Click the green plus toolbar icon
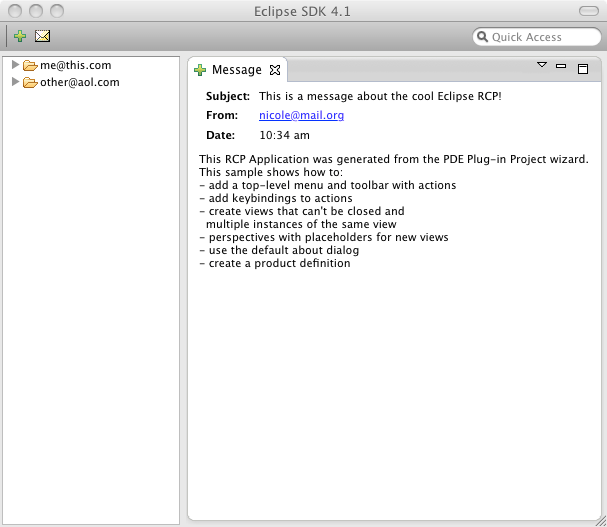607x527 pixels. (x=20, y=37)
